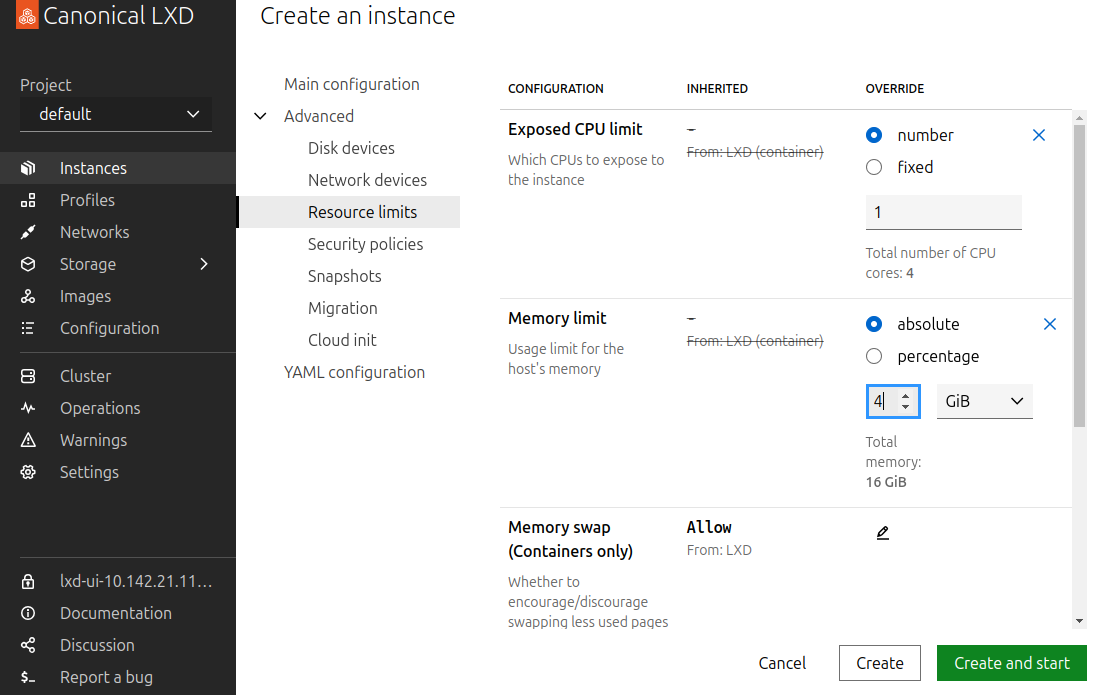Open Profiles via its sidebar icon
The height and width of the screenshot is (695, 1099).
(28, 200)
